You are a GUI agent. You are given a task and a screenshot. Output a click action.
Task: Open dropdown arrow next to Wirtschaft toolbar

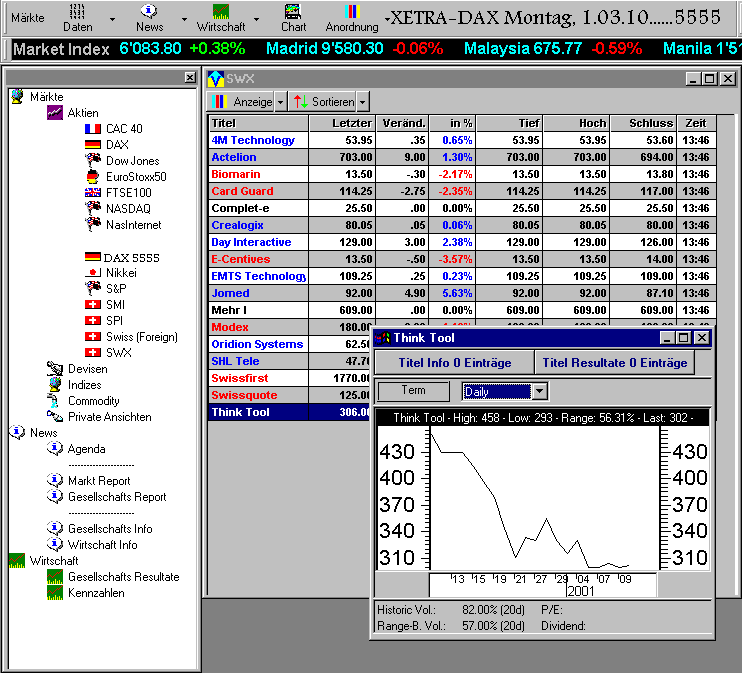(x=256, y=19)
